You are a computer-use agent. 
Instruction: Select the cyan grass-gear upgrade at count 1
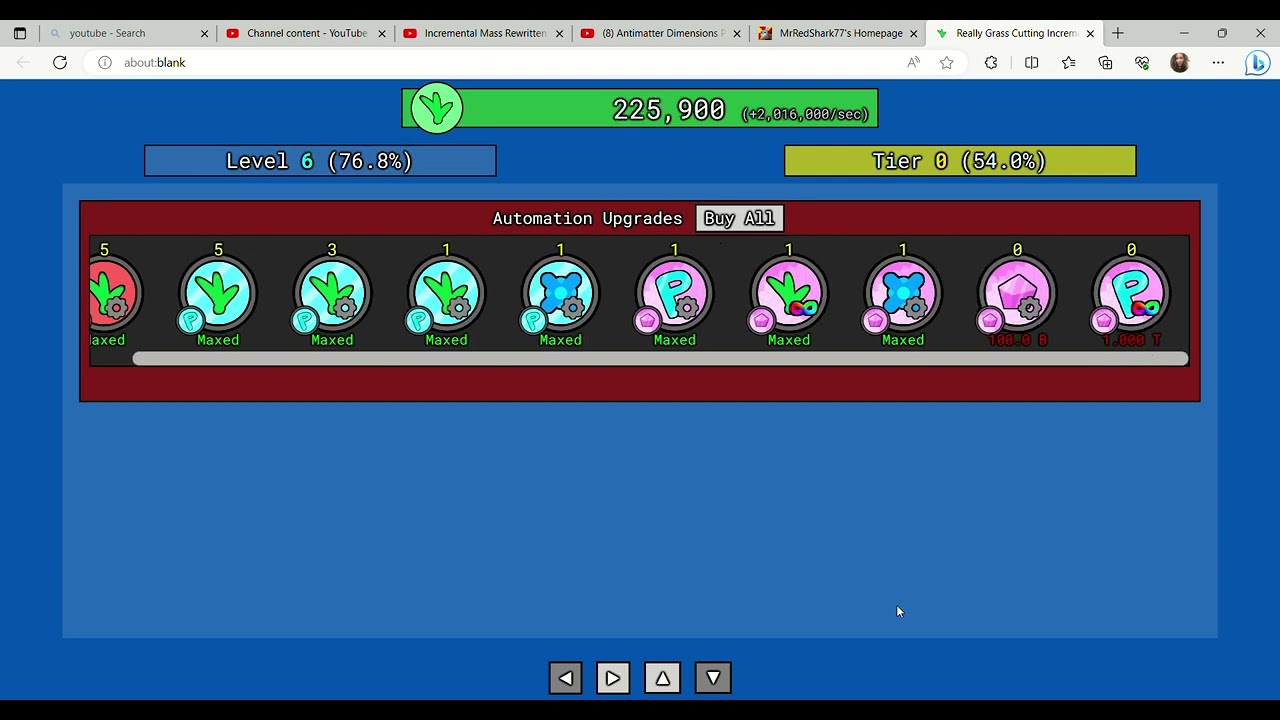446,294
